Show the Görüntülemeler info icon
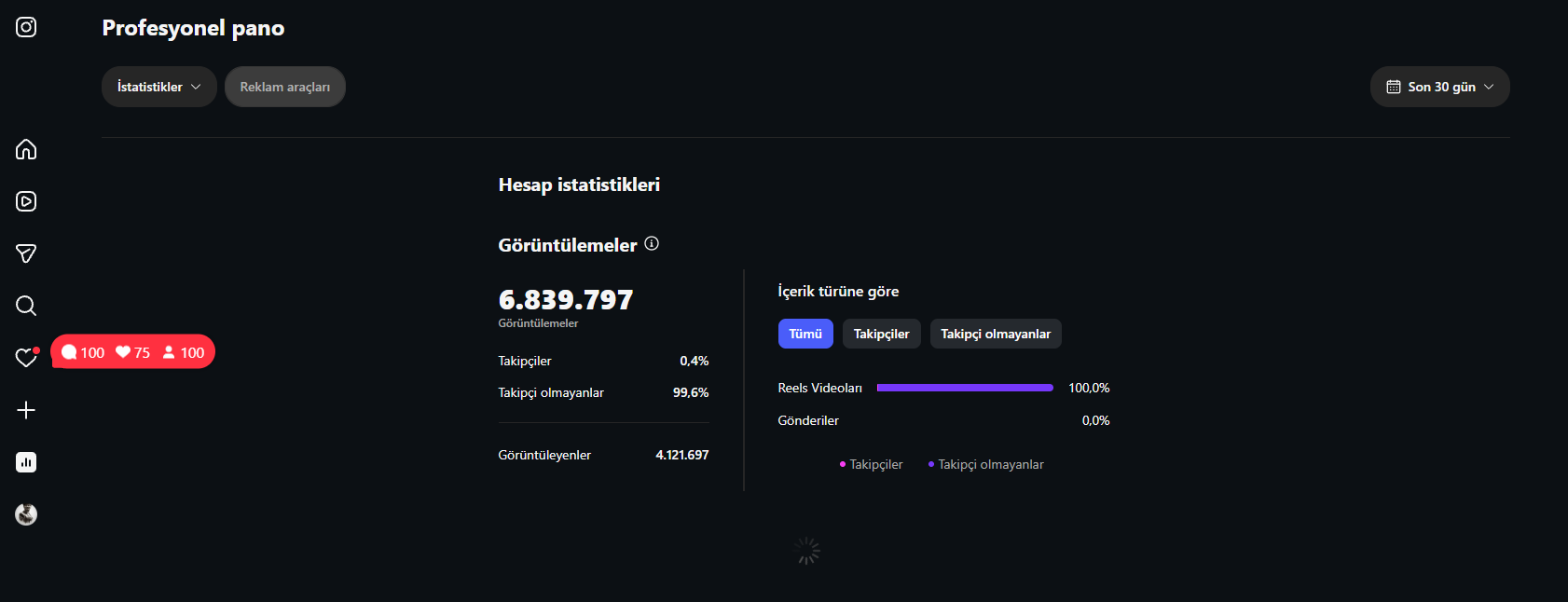The image size is (1568, 602). pos(652,243)
